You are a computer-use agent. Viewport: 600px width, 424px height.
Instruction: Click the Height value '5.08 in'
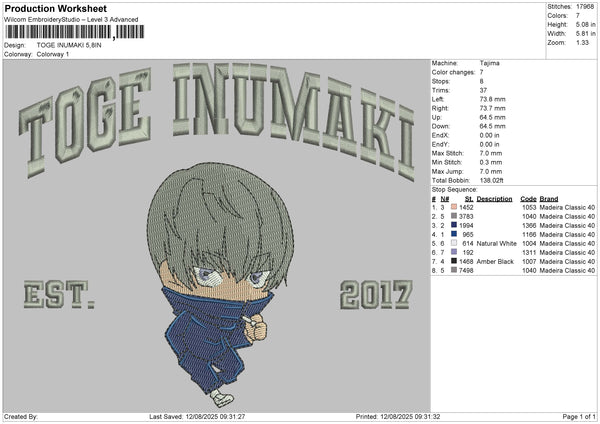(585, 24)
